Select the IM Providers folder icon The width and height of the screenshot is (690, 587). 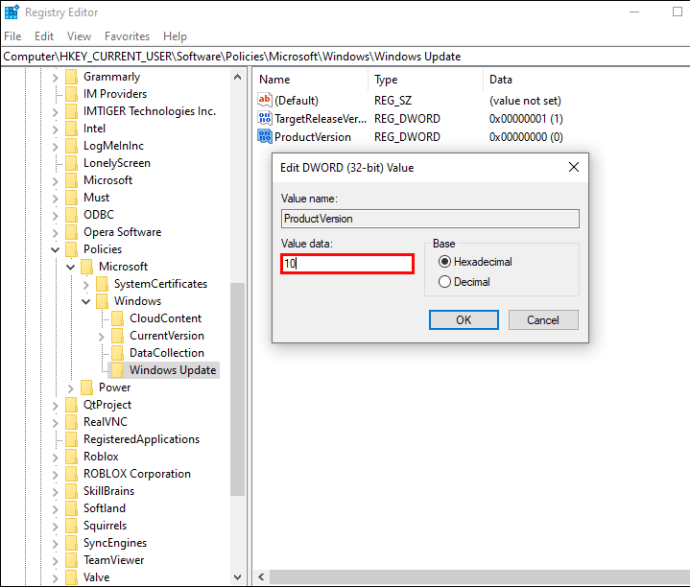pyautogui.click(x=71, y=94)
